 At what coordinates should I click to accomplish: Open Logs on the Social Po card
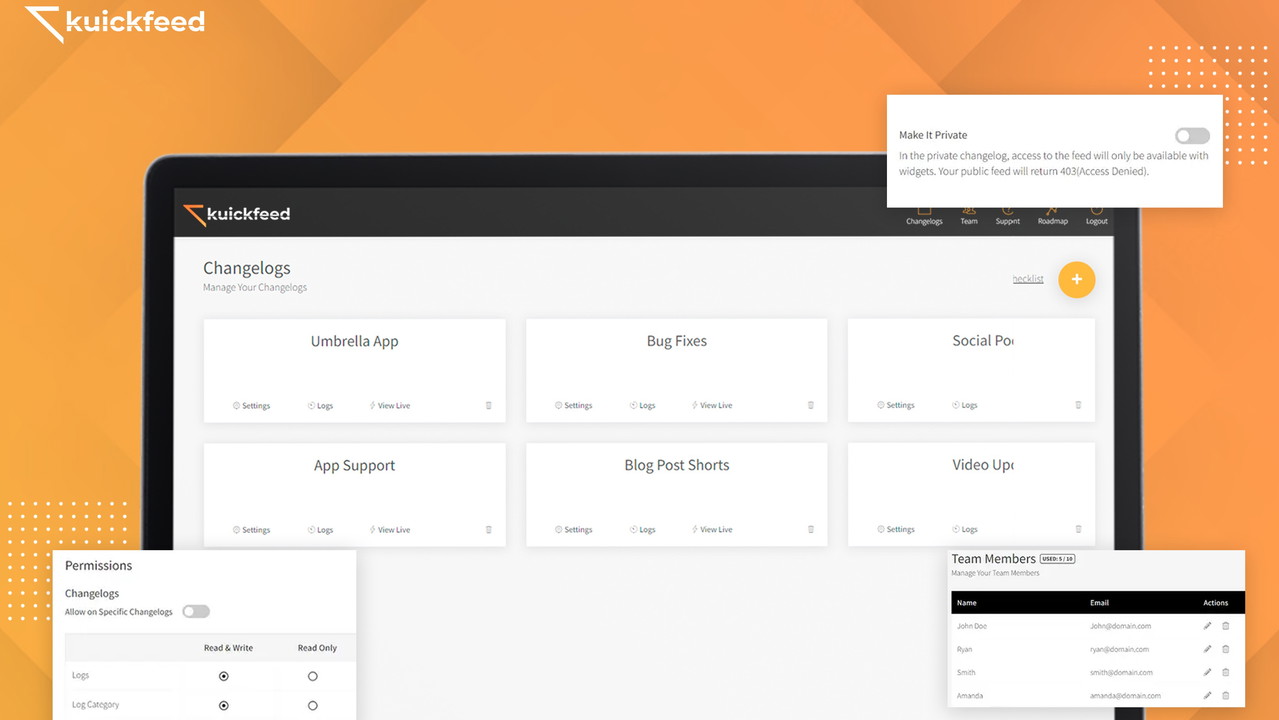[x=965, y=405]
